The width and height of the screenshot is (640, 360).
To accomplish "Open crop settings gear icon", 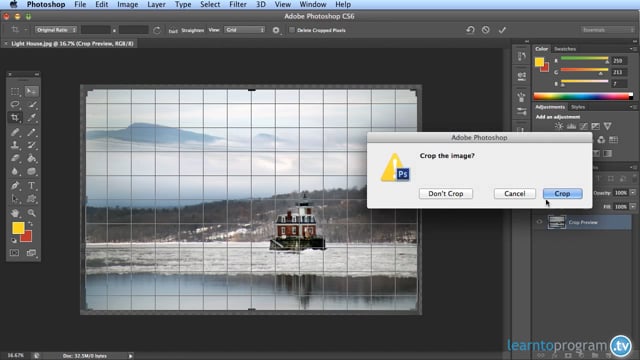I will tap(276, 30).
